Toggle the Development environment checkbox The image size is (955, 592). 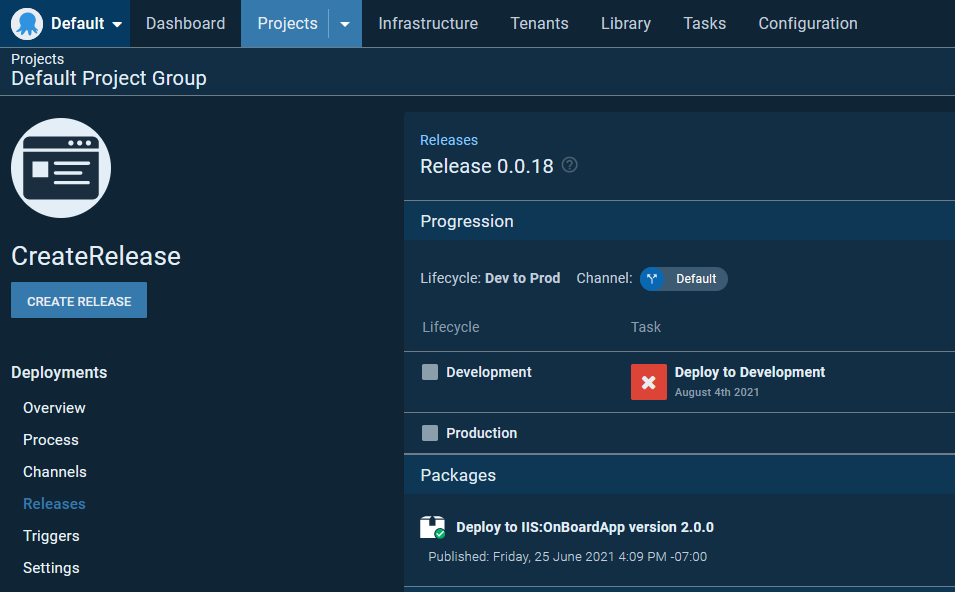[430, 372]
